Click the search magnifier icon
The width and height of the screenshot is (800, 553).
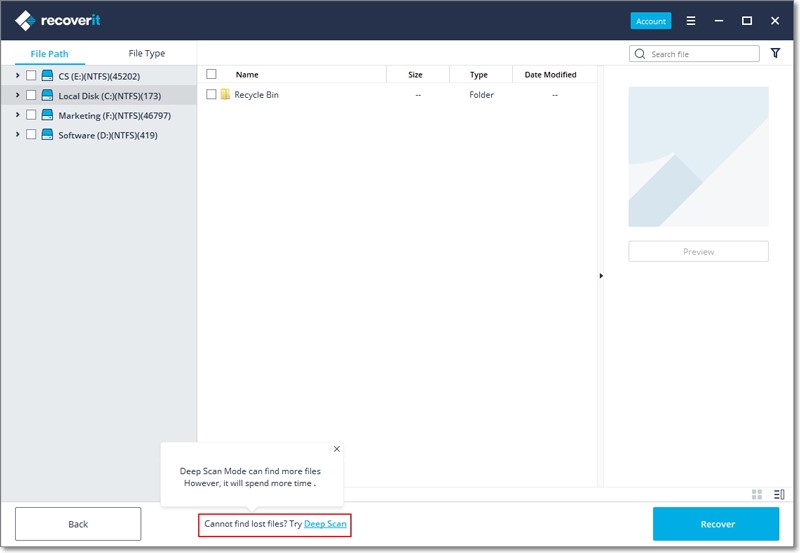click(640, 54)
